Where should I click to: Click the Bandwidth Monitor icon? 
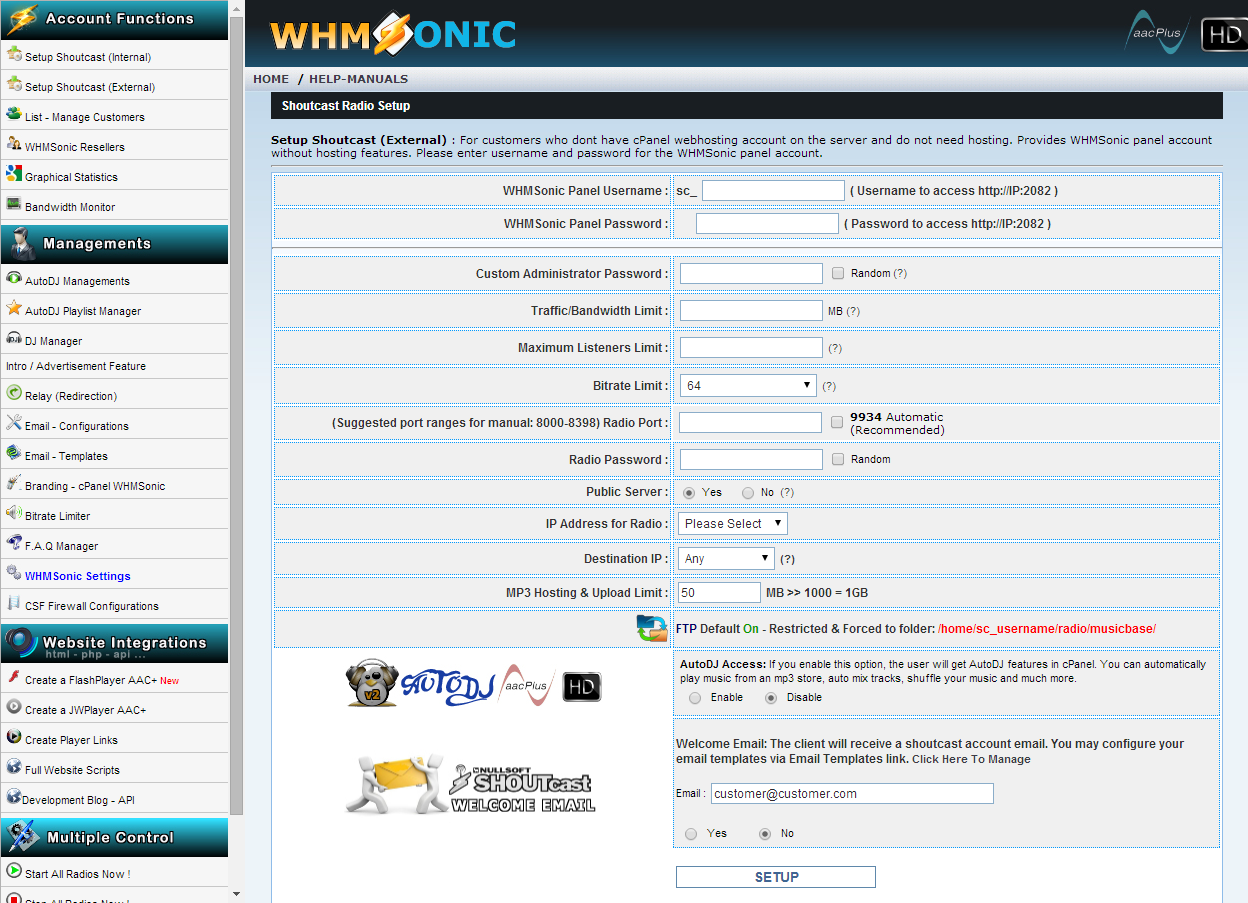pos(14,204)
